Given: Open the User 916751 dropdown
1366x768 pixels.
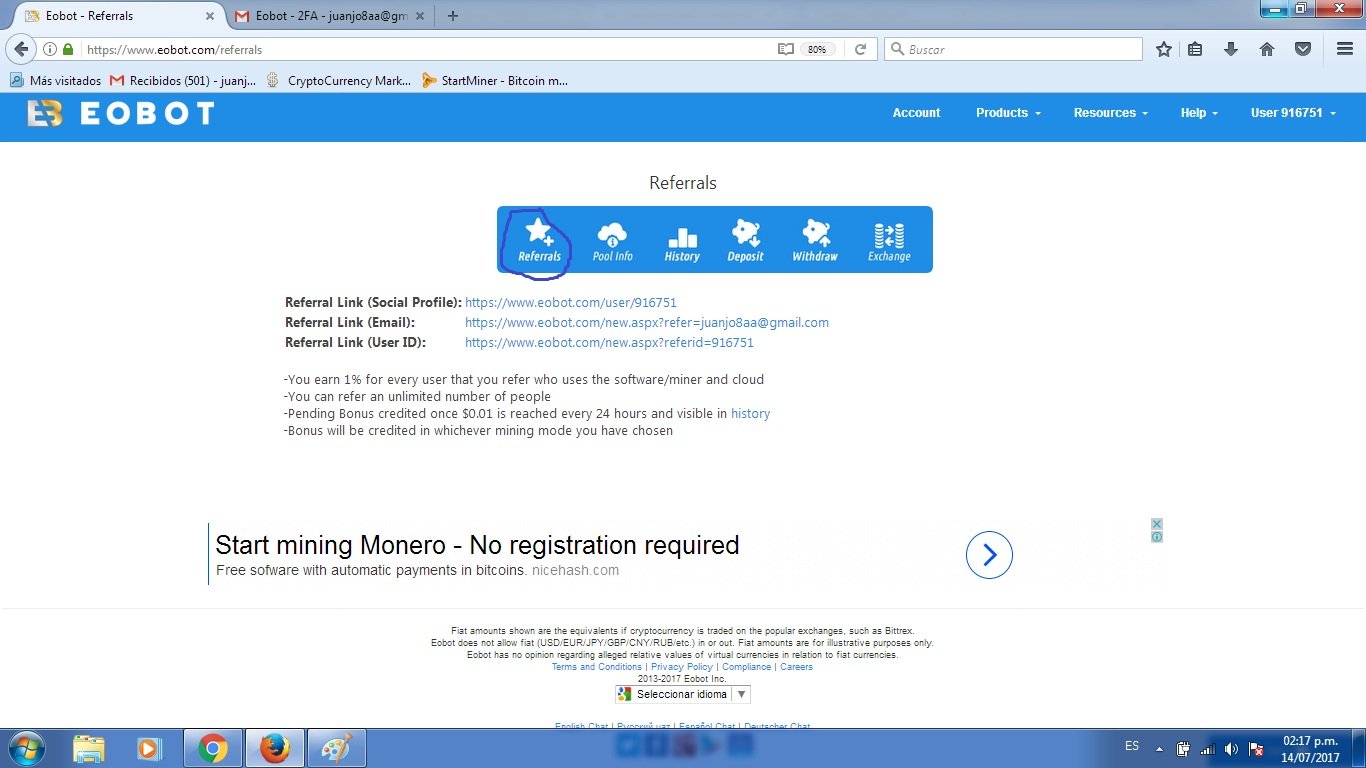Looking at the screenshot, I should tap(1293, 113).
